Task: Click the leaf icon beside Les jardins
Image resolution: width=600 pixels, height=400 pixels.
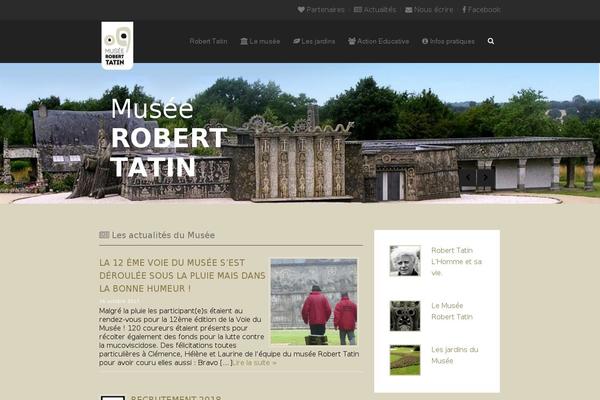Action: pos(296,41)
